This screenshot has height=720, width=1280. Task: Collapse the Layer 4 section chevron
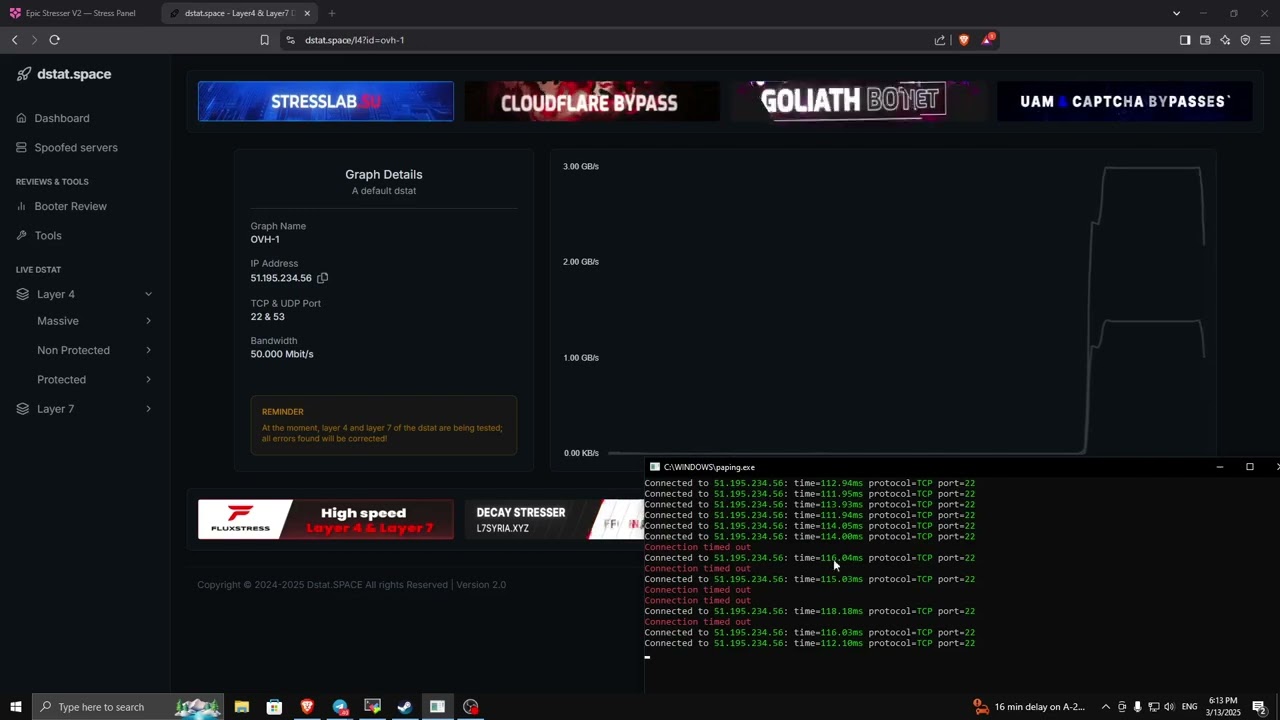tap(148, 294)
